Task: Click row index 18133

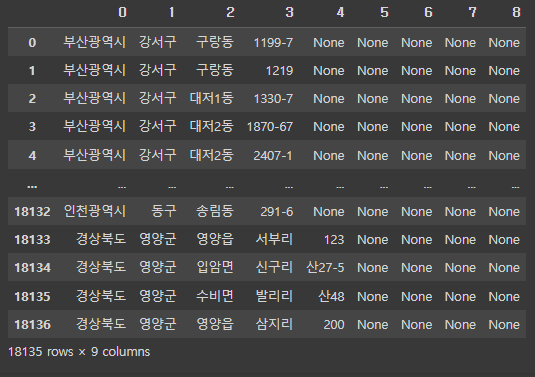Action: coord(32,240)
